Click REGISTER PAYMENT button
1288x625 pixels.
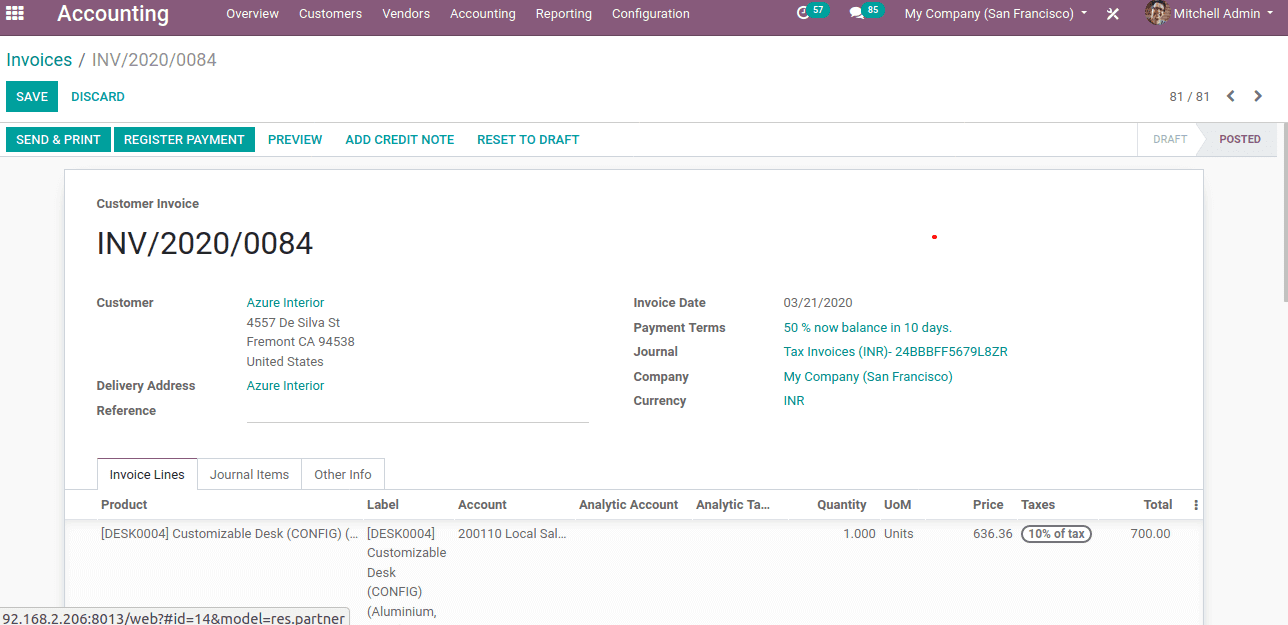pyautogui.click(x=184, y=139)
